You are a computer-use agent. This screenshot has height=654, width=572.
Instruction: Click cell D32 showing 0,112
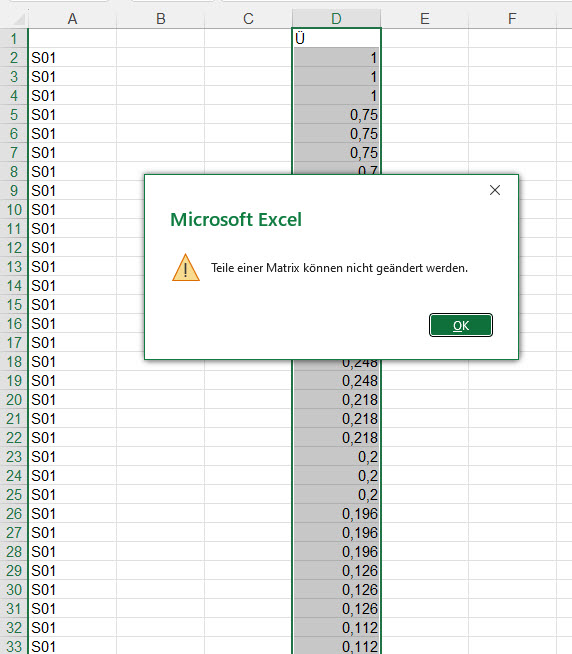(x=336, y=628)
